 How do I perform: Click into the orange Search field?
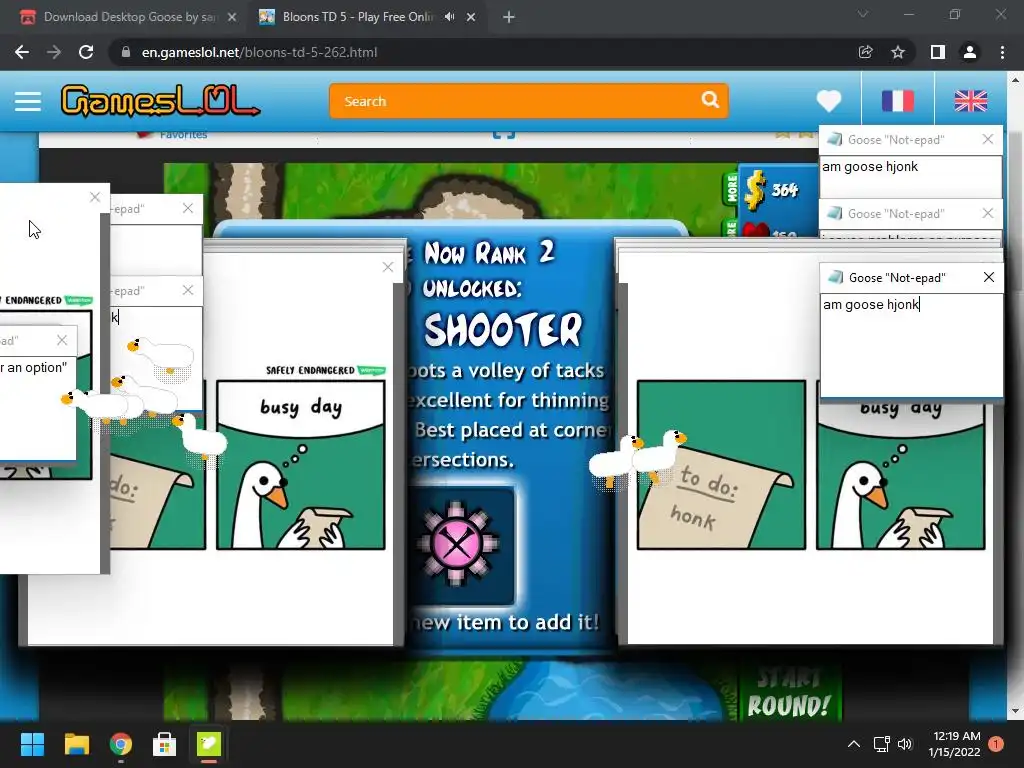coord(516,101)
